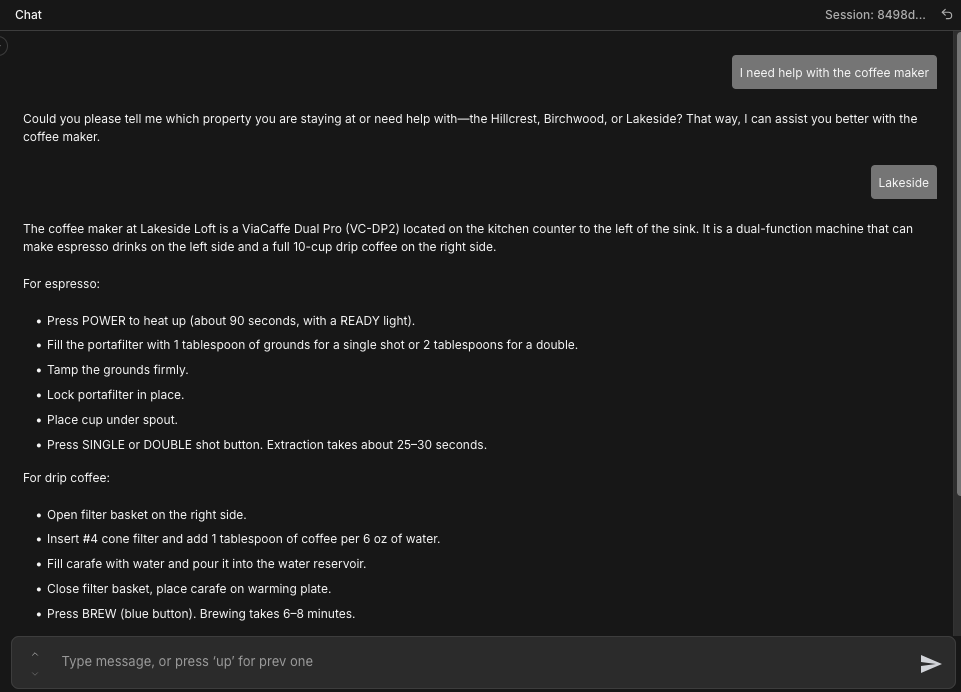The width and height of the screenshot is (961, 692).
Task: Click the undo arrow next to Session
Action: tap(947, 15)
